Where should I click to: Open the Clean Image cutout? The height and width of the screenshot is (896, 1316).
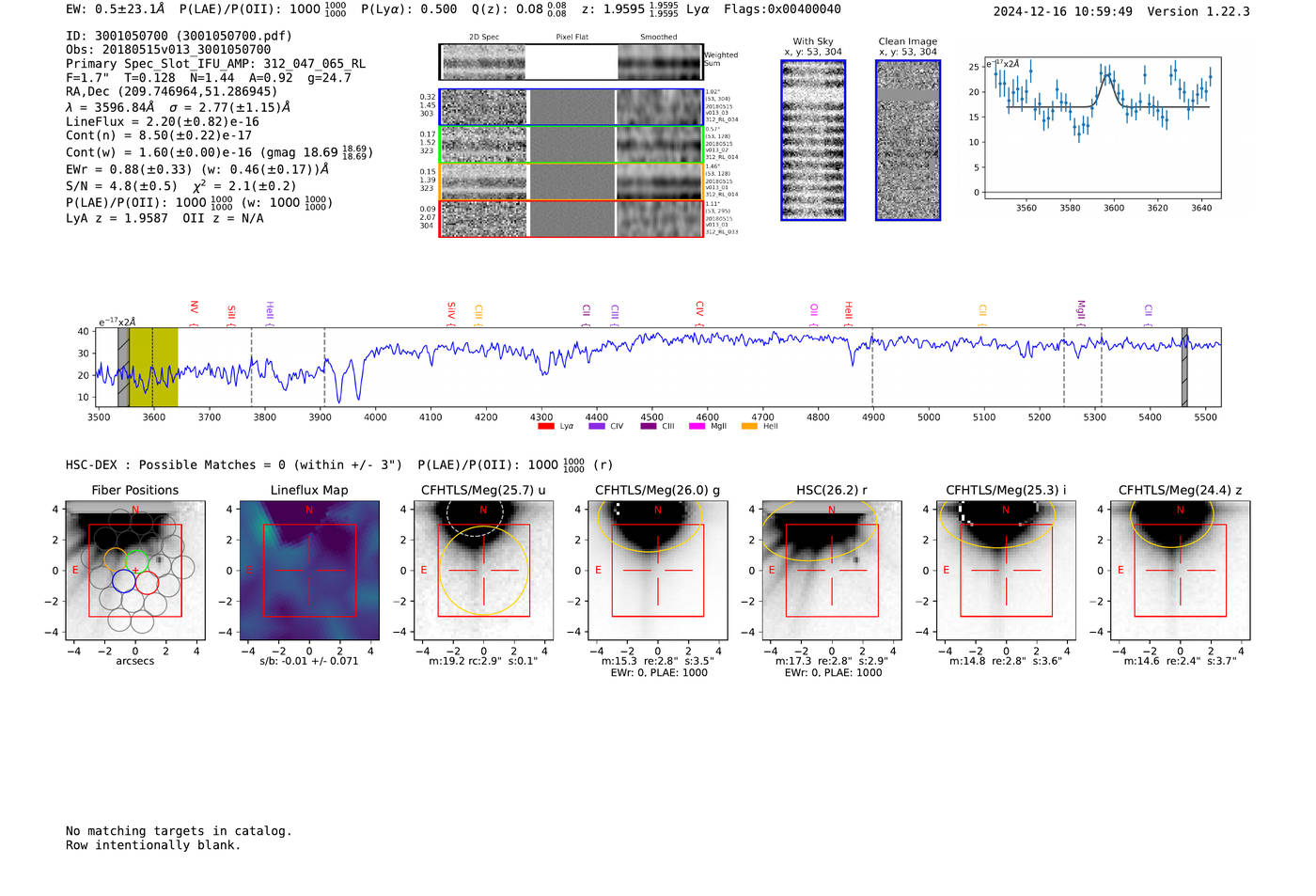tap(908, 140)
